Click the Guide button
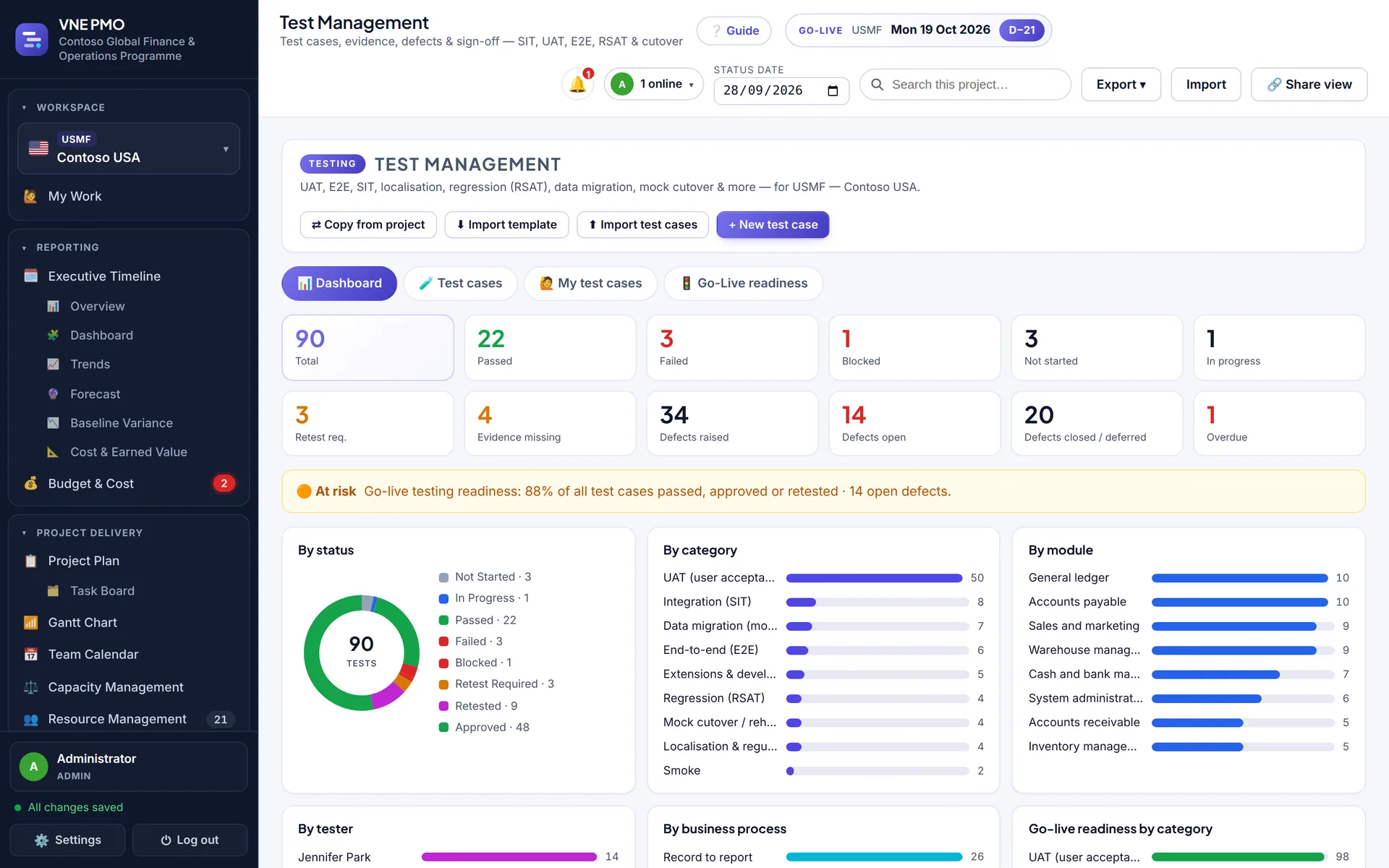This screenshot has height=868, width=1389. pos(734,30)
